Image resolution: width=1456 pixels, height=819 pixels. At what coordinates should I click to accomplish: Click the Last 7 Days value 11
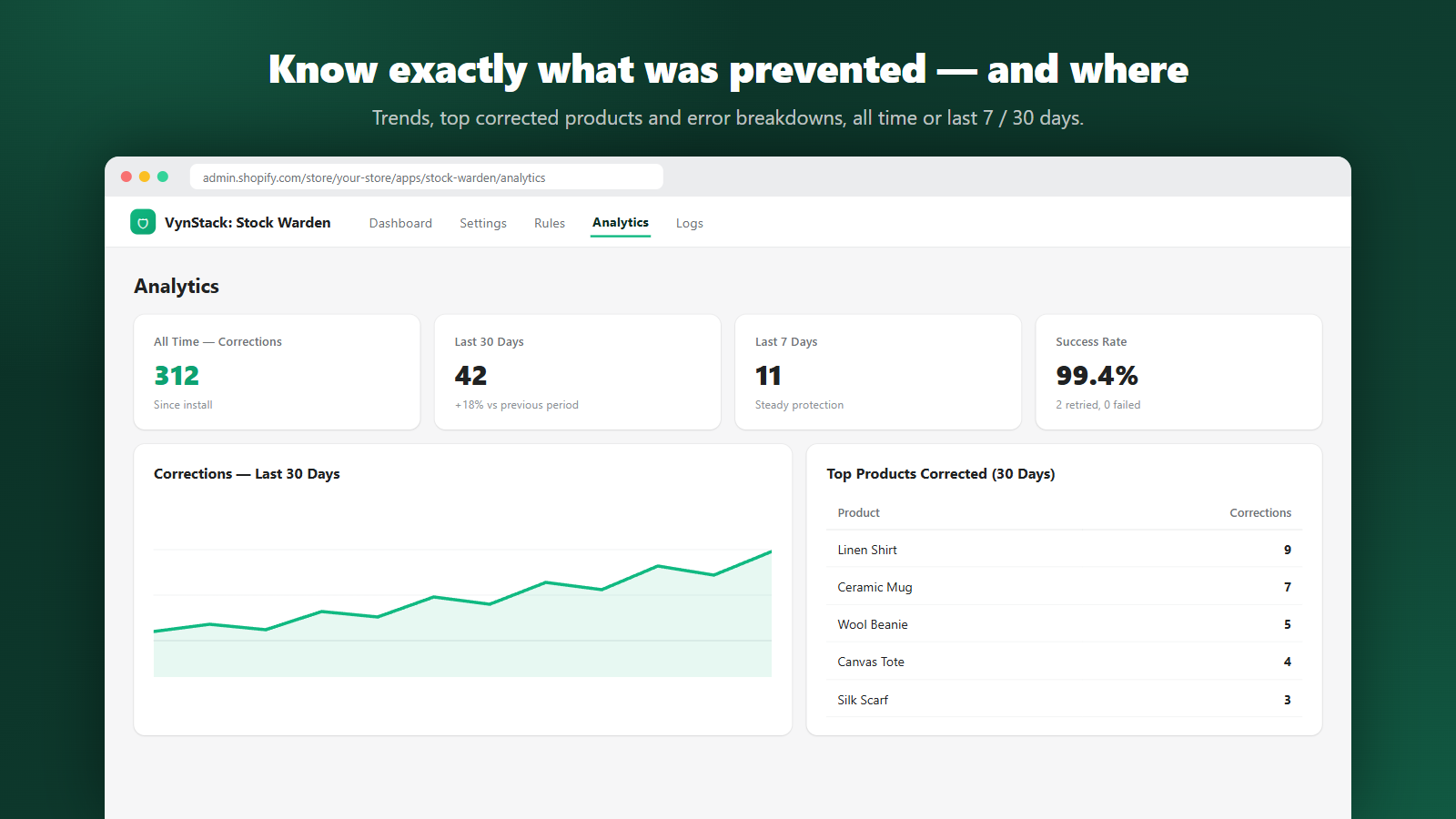tap(768, 375)
